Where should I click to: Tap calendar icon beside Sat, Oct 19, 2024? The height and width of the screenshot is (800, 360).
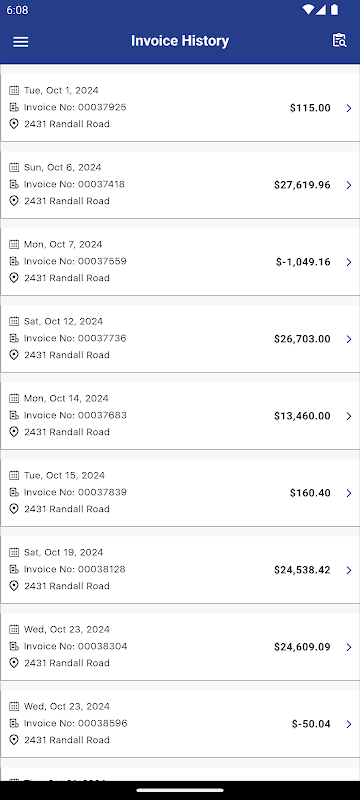point(14,553)
